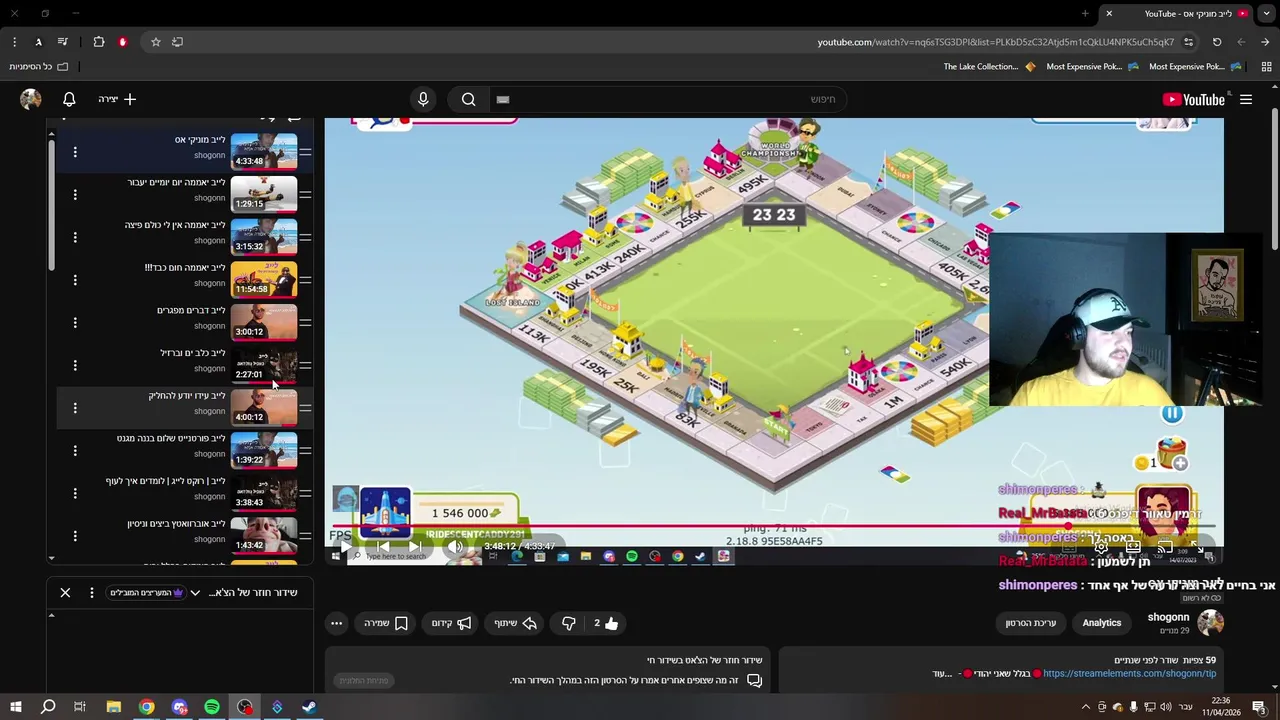The image size is (1280, 720).
Task: Open options for לייב מוניקי אס playlist item
Action: pyautogui.click(x=75, y=152)
